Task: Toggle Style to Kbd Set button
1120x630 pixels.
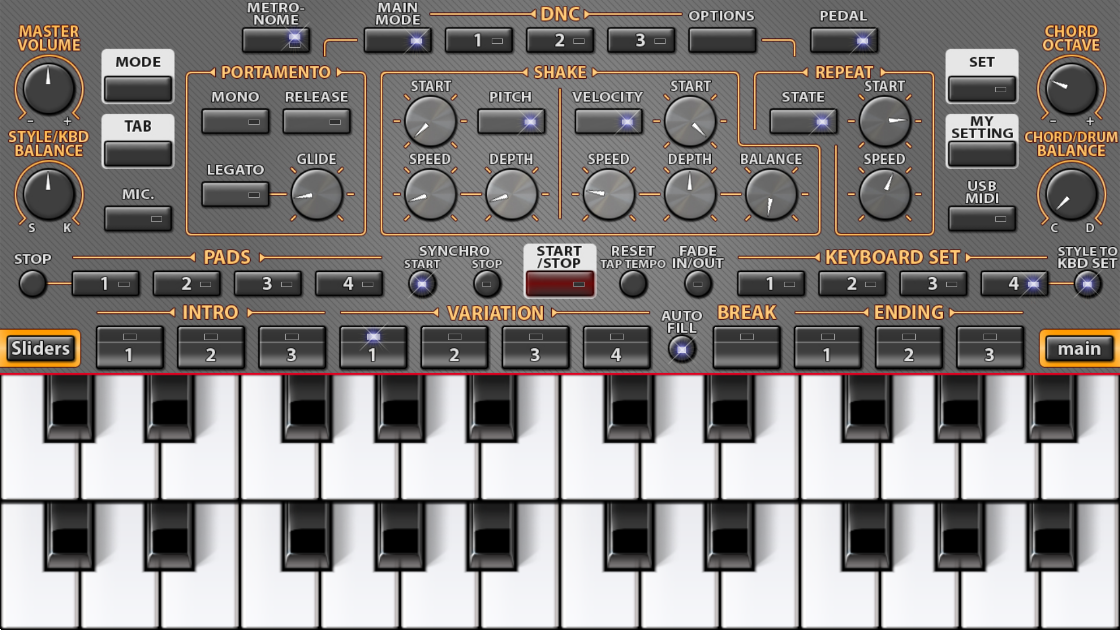Action: [x=1087, y=284]
